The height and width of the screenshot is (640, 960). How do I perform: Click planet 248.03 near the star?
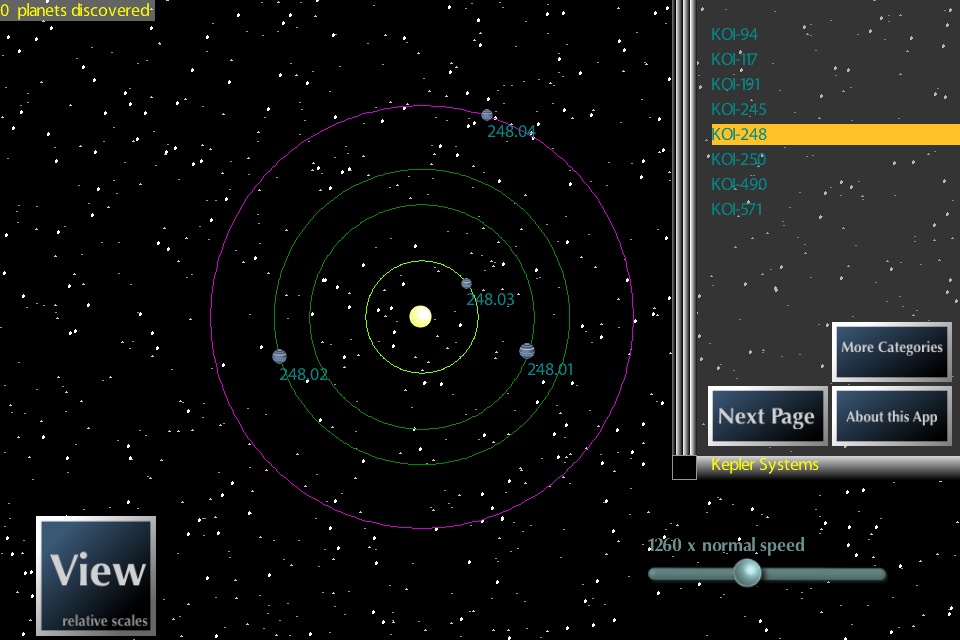(x=466, y=283)
